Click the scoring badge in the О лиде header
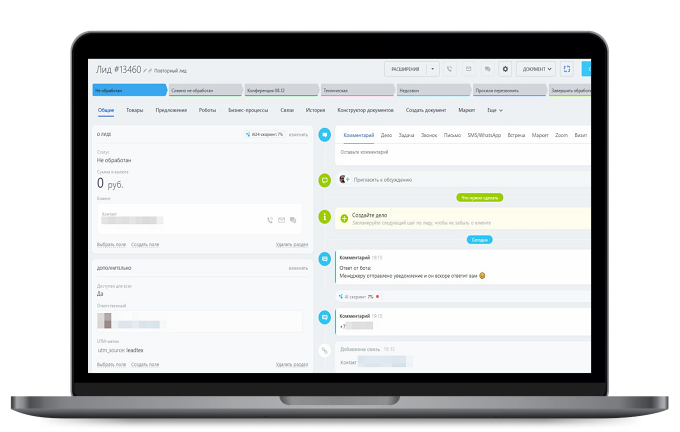This screenshot has height=432, width=680. (265, 134)
